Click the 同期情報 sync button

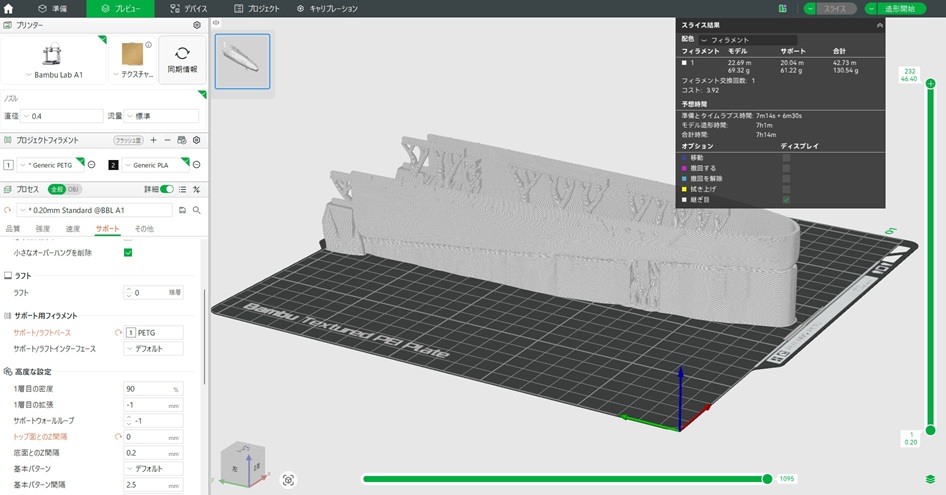point(182,59)
